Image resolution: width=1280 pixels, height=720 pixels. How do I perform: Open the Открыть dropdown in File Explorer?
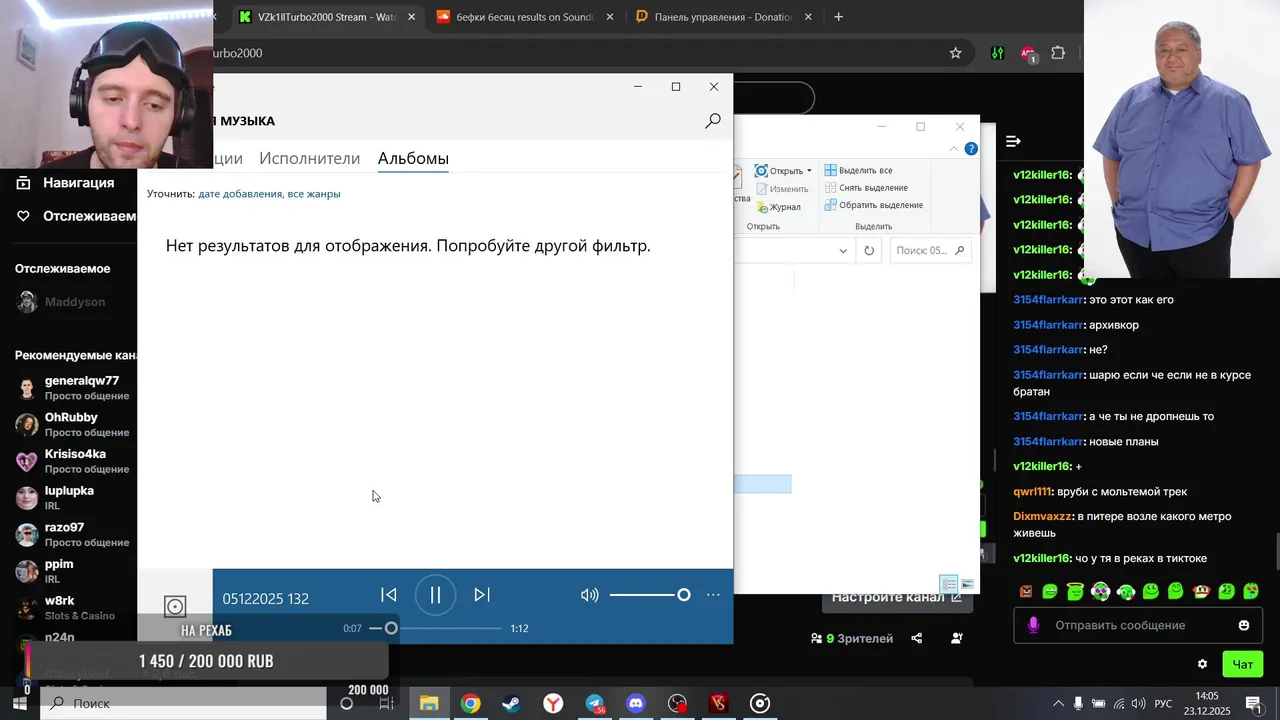(784, 171)
